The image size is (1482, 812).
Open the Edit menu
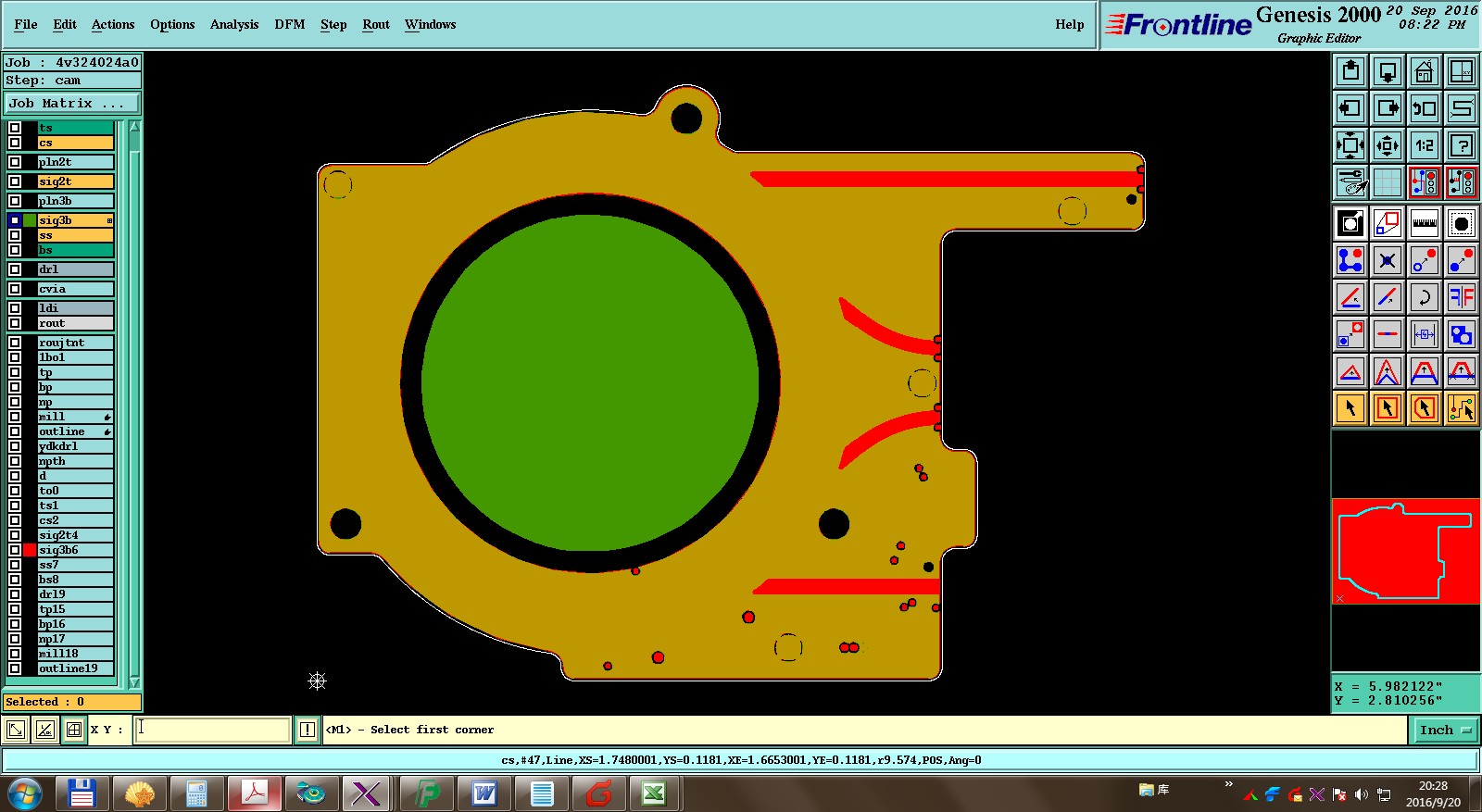click(x=65, y=24)
